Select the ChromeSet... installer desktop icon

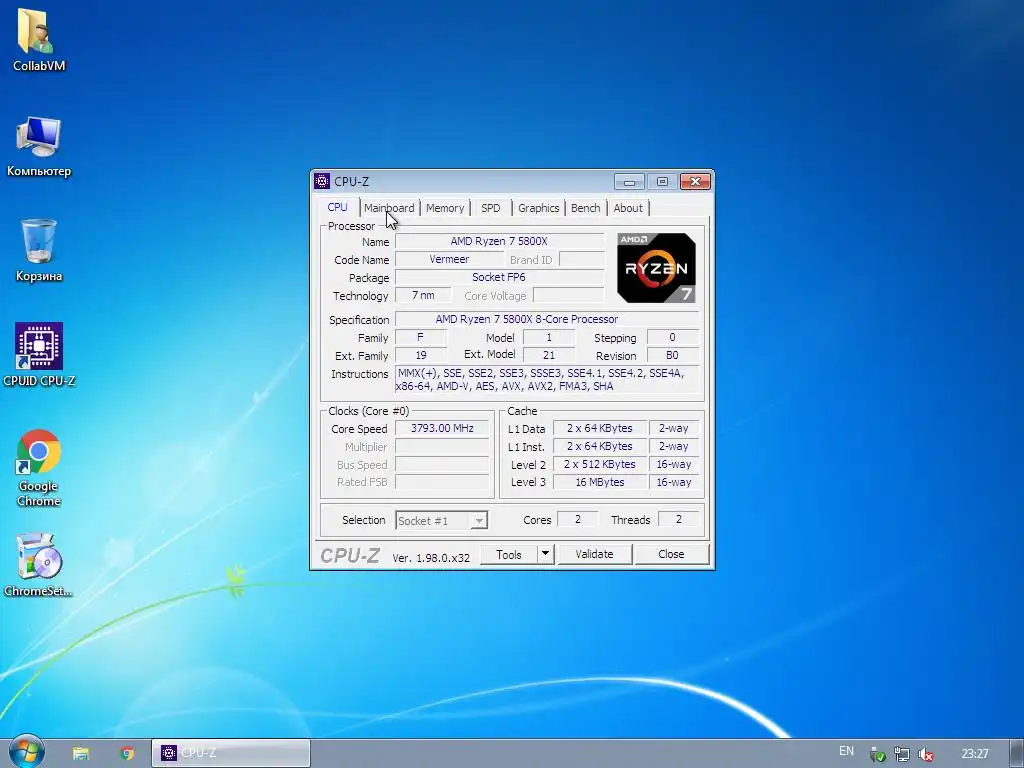(39, 565)
